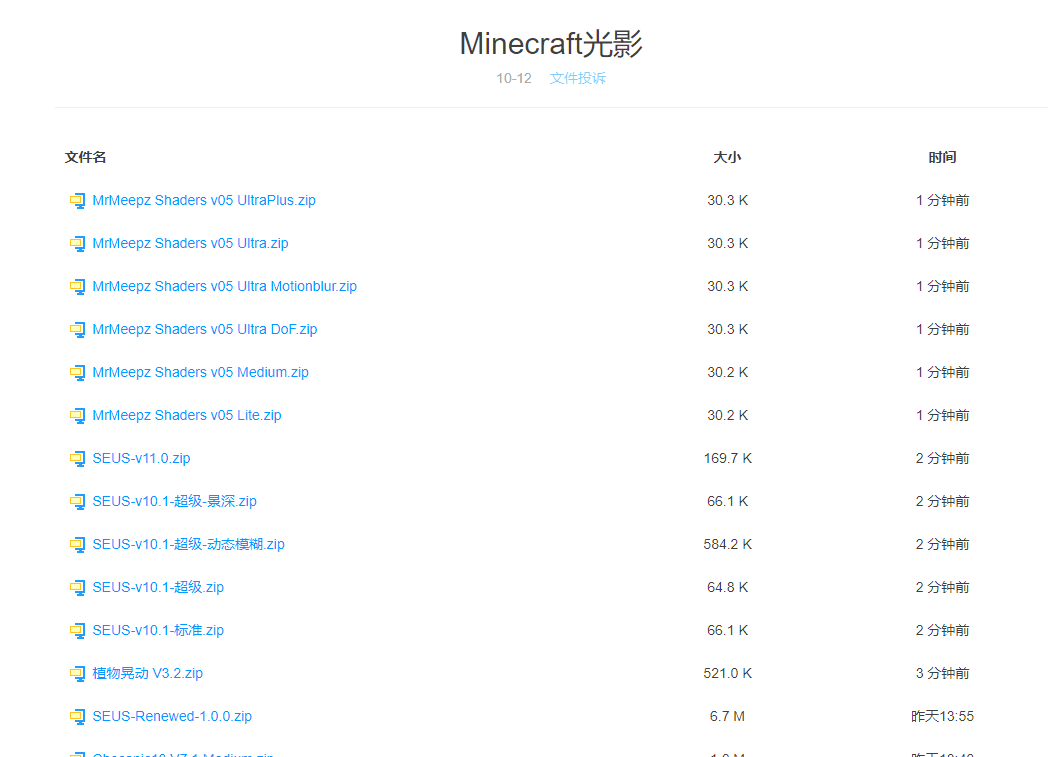Download MrMeepz Shaders v05 UltraPlus.zip
This screenshot has height=757, width=1053.
pos(204,200)
